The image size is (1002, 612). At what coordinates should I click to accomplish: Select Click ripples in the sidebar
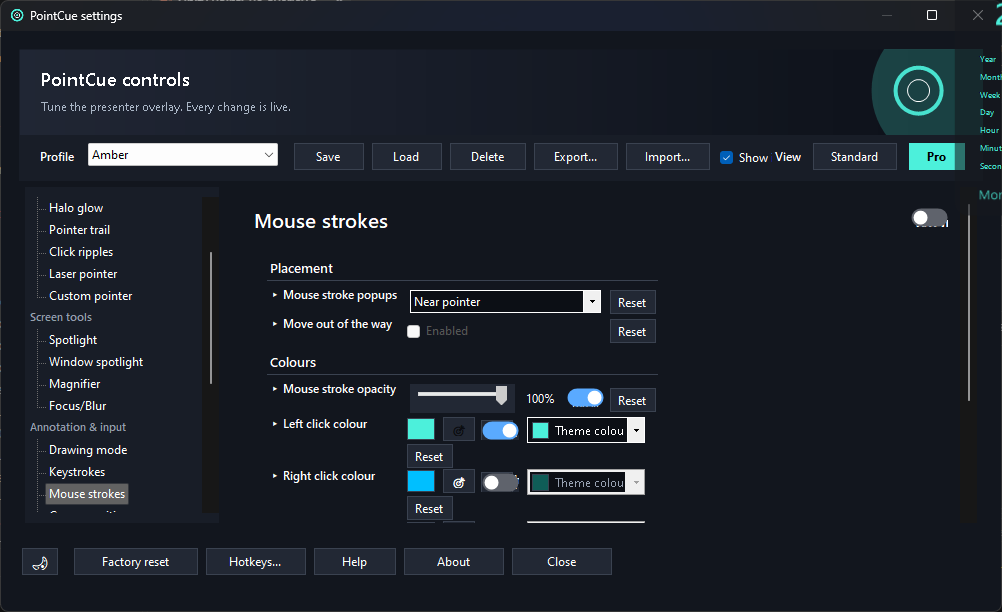[81, 252]
